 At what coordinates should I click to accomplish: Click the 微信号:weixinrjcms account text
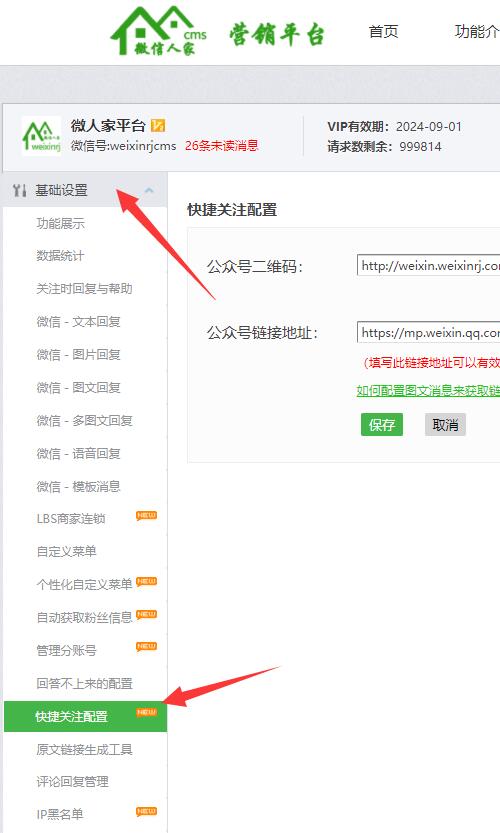[123, 146]
